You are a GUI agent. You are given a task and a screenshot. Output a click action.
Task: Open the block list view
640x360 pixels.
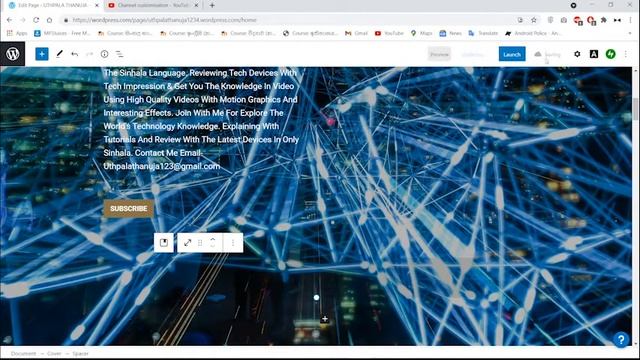[120, 54]
